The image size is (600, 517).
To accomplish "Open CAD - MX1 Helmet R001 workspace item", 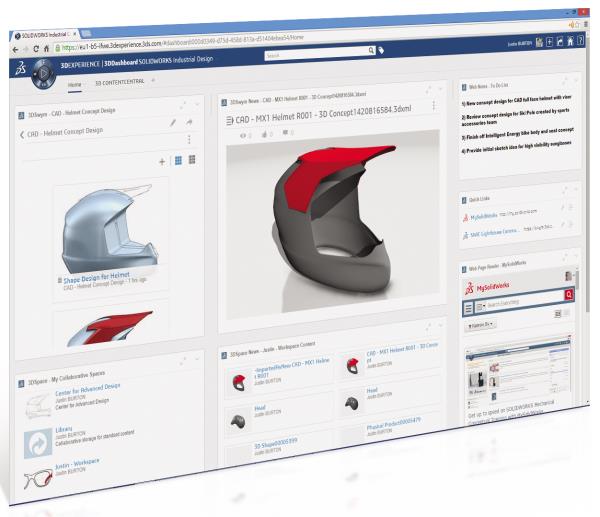I will click(402, 349).
